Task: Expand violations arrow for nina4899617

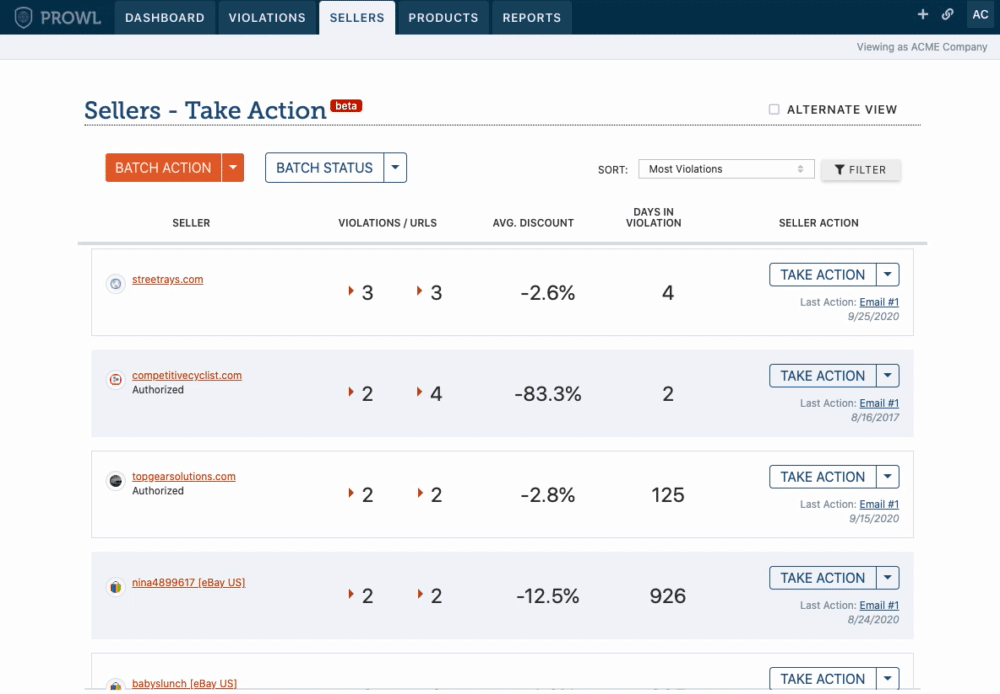Action: [x=351, y=594]
